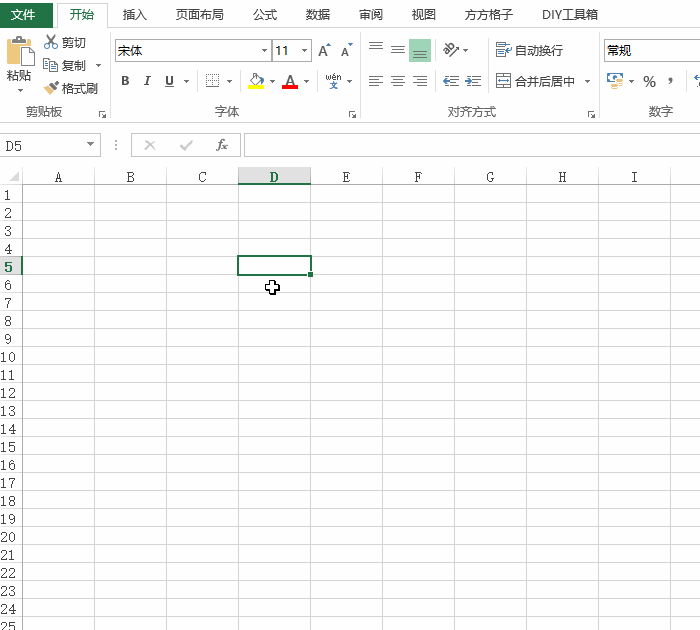Open clipboard group dialog launcher

102,115
